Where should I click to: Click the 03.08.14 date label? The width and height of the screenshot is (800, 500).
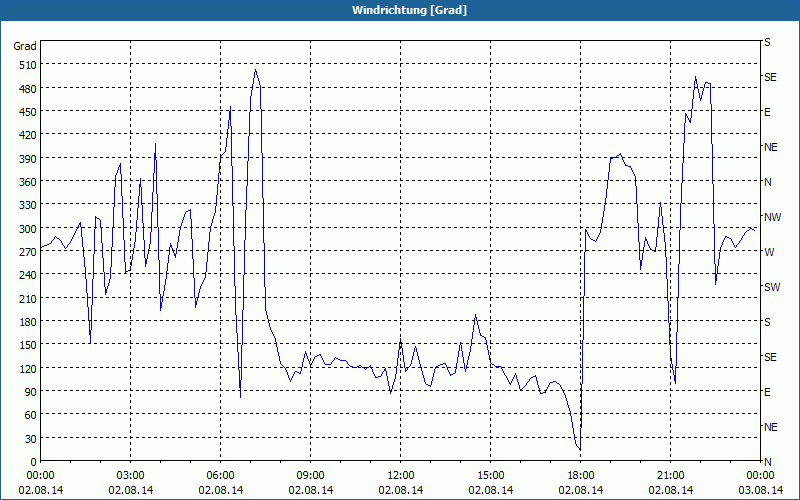760,490
